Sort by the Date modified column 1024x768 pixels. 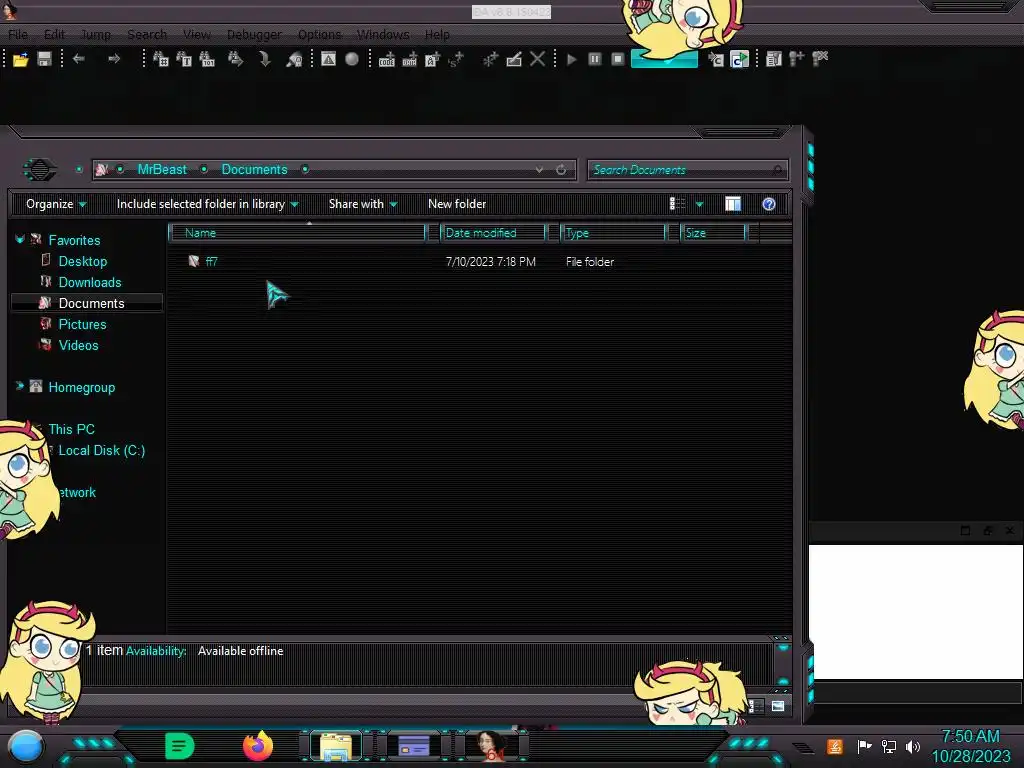[493, 232]
